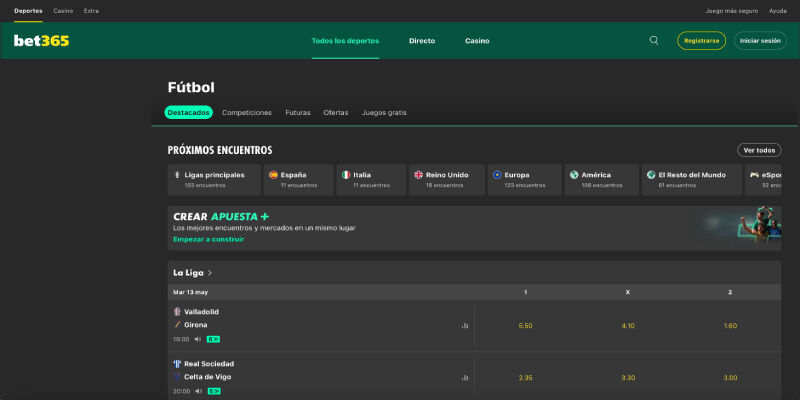Screen dimensions: 800x400
Task: Pick Real Sociedad win odds 2.35
Action: (x=526, y=378)
